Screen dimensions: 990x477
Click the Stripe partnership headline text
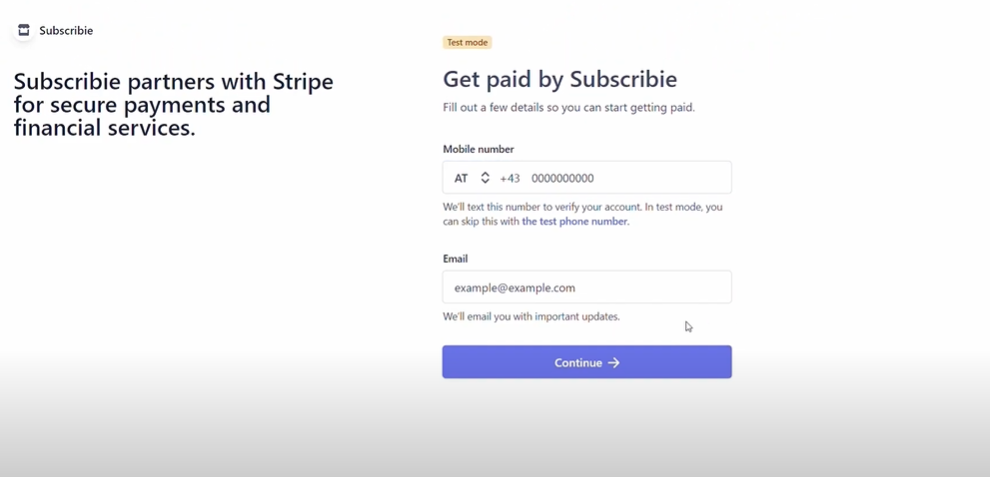[174, 104]
